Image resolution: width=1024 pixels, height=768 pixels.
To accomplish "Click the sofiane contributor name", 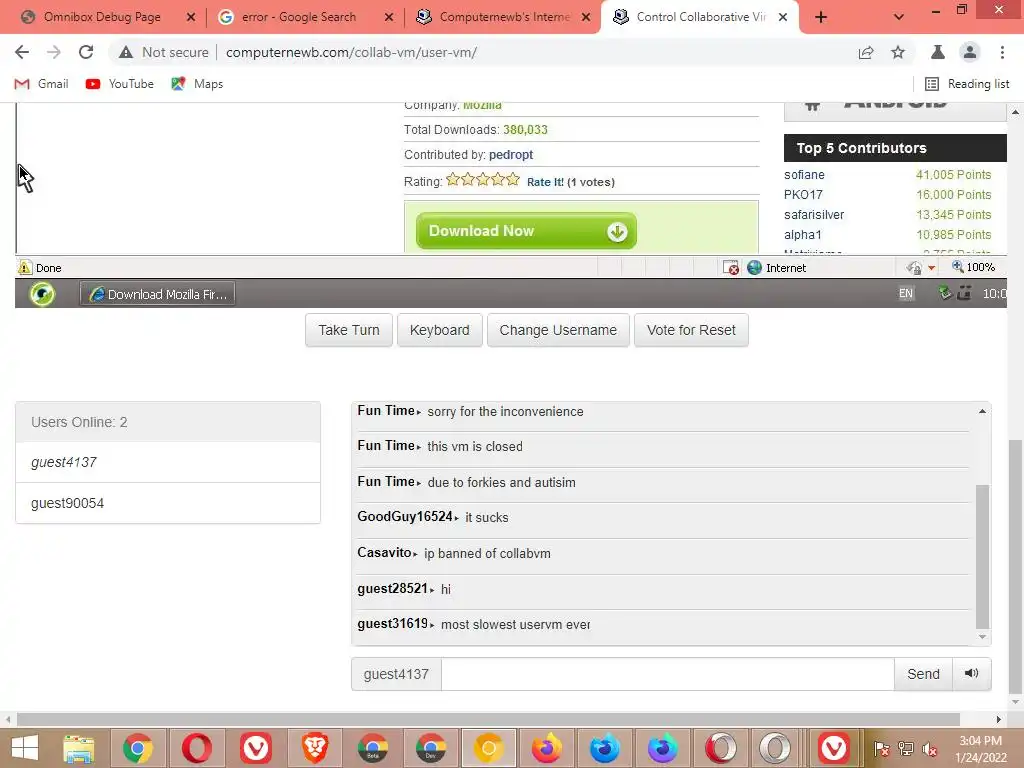I will coord(804,175).
